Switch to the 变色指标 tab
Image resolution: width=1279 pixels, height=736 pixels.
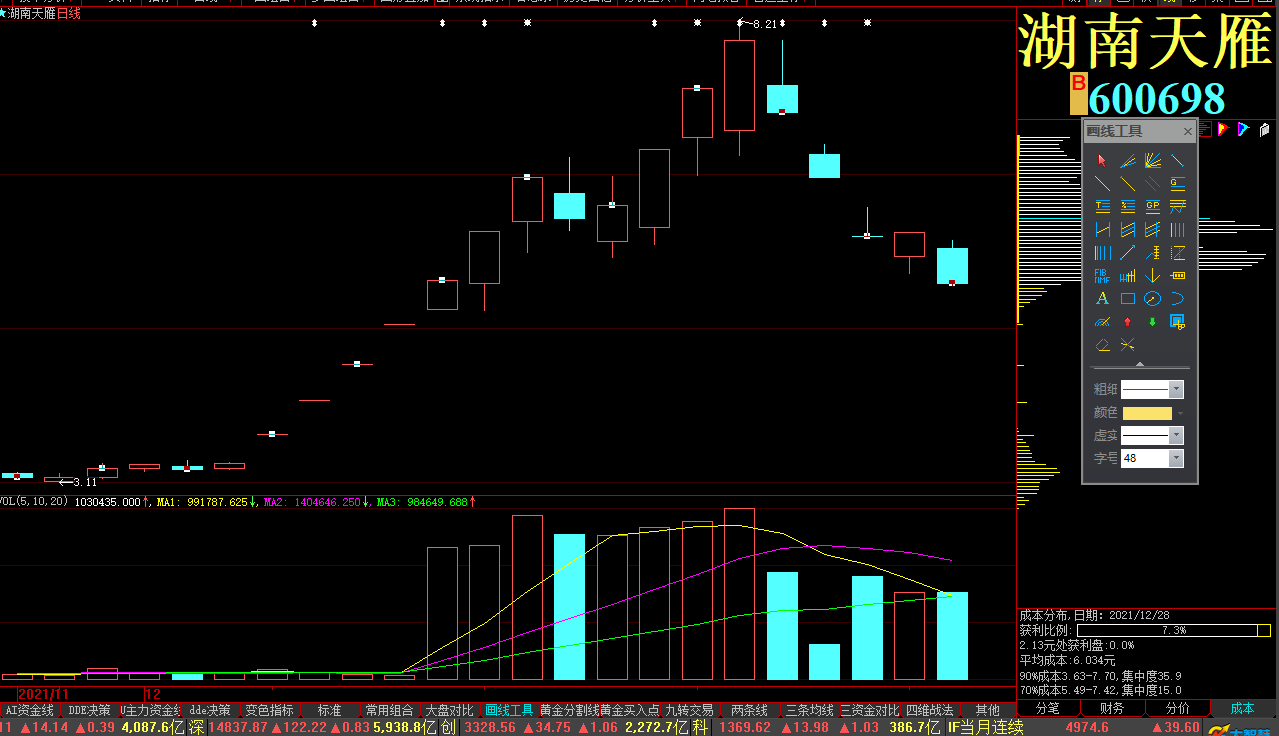coord(270,710)
